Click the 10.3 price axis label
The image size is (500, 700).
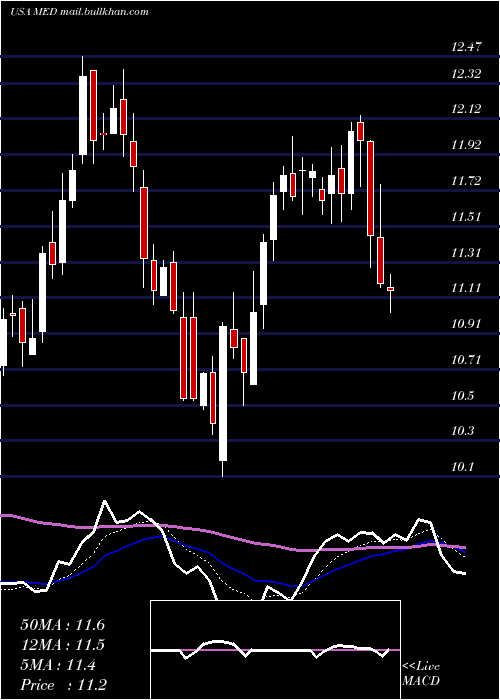point(462,431)
